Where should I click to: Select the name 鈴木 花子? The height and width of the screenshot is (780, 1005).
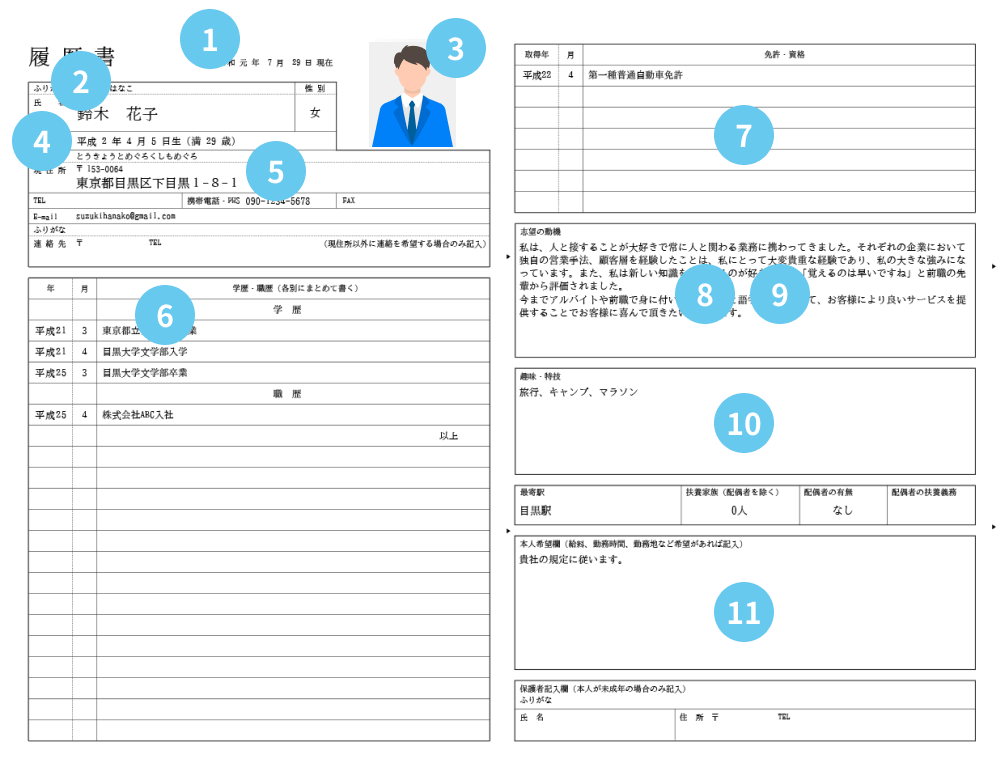click(117, 114)
